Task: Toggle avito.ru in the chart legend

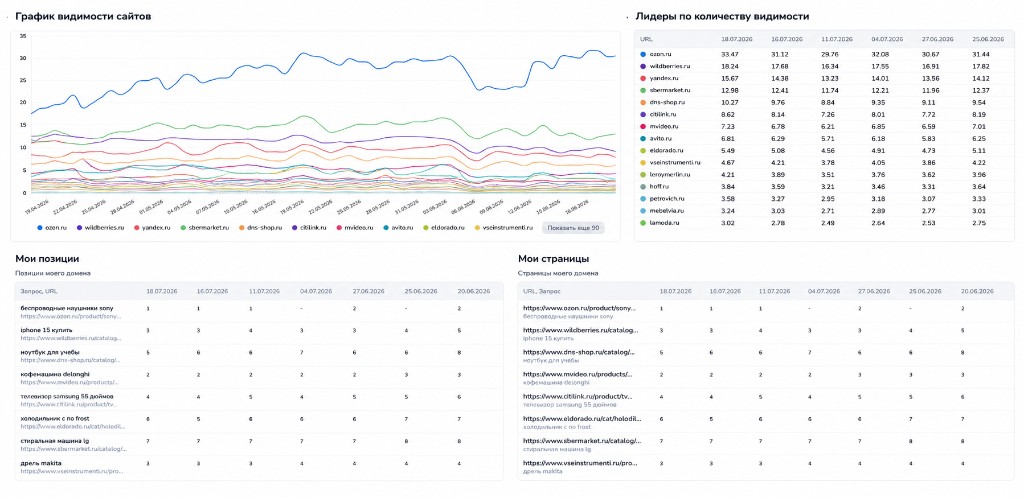Action: tap(398, 228)
